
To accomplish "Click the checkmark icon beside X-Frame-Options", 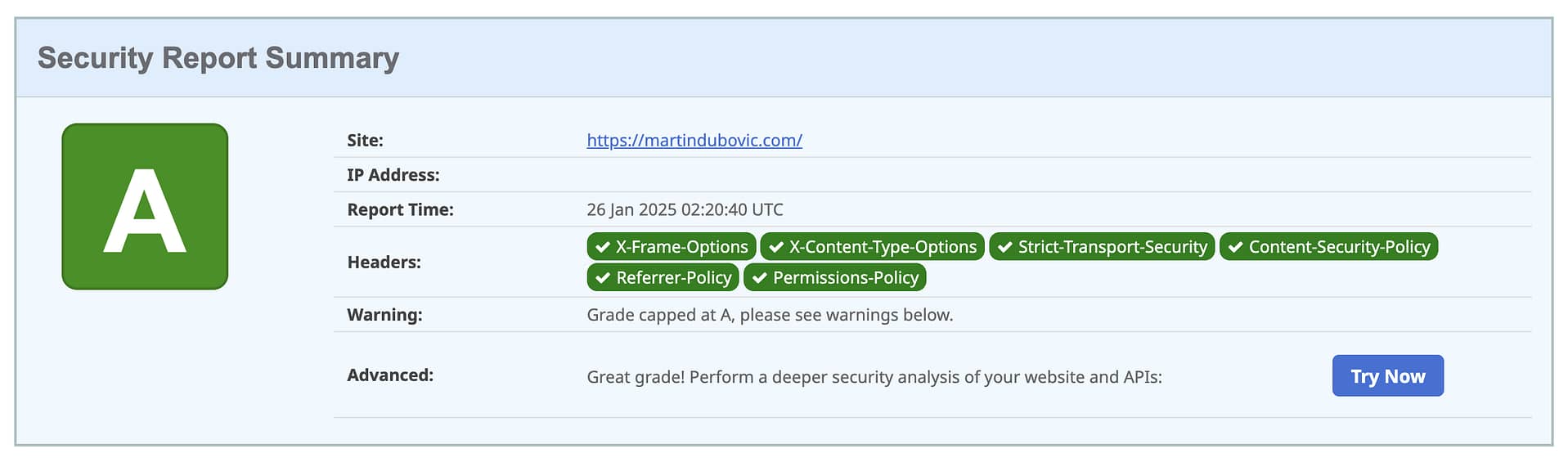I will (603, 247).
